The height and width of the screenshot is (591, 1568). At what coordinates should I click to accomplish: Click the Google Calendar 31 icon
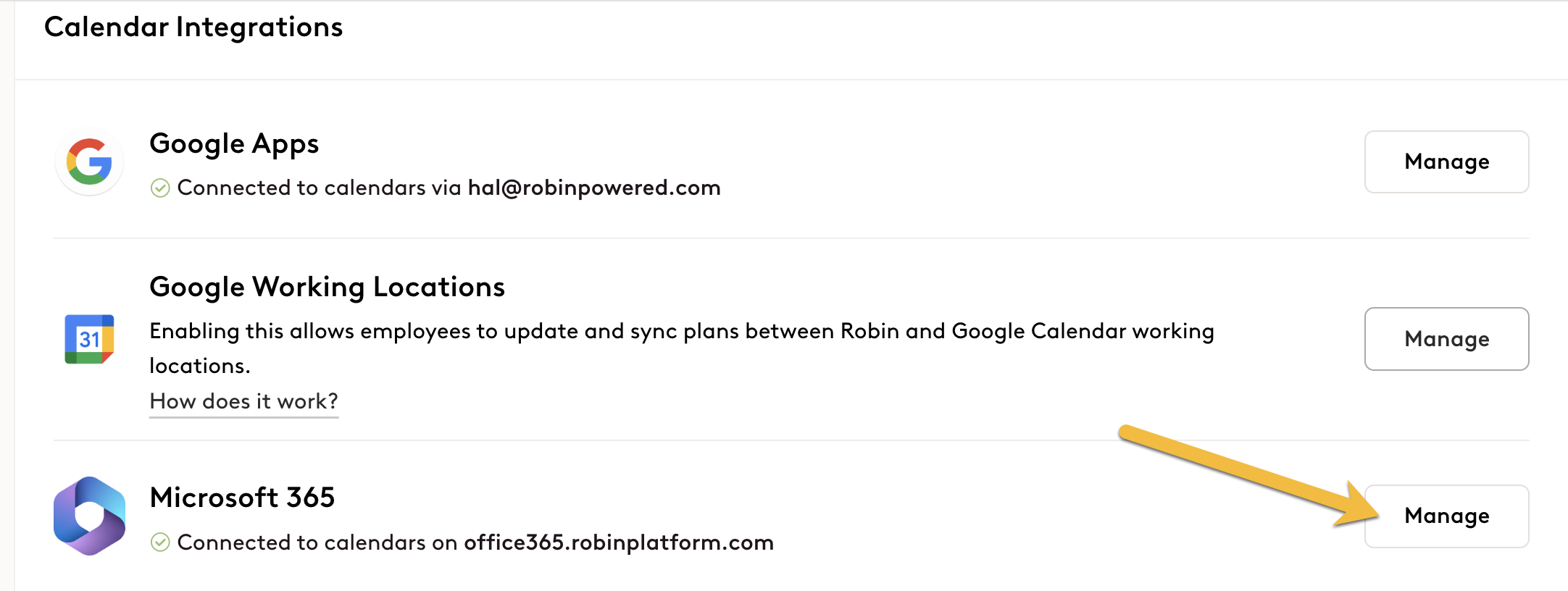[89, 339]
